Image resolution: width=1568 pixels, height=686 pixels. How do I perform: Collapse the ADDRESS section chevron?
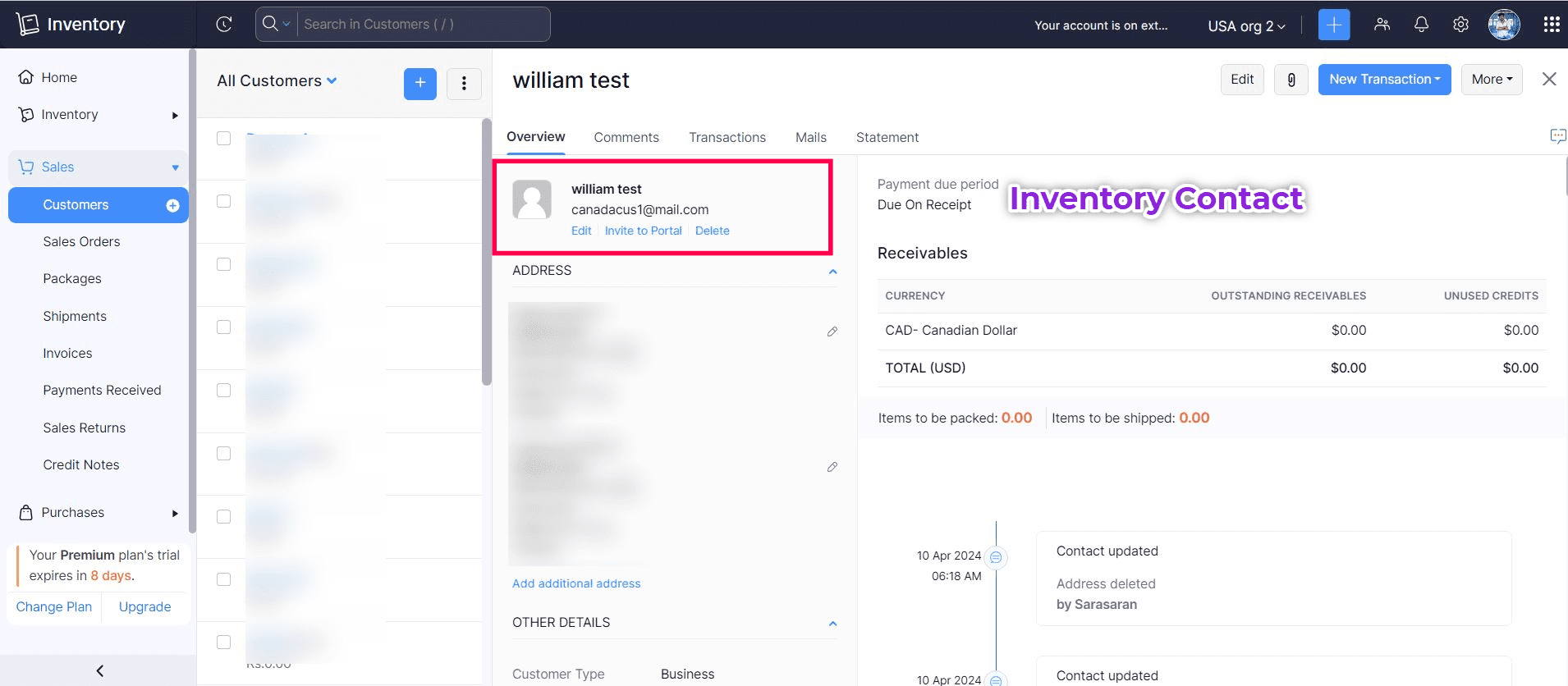pyautogui.click(x=832, y=272)
